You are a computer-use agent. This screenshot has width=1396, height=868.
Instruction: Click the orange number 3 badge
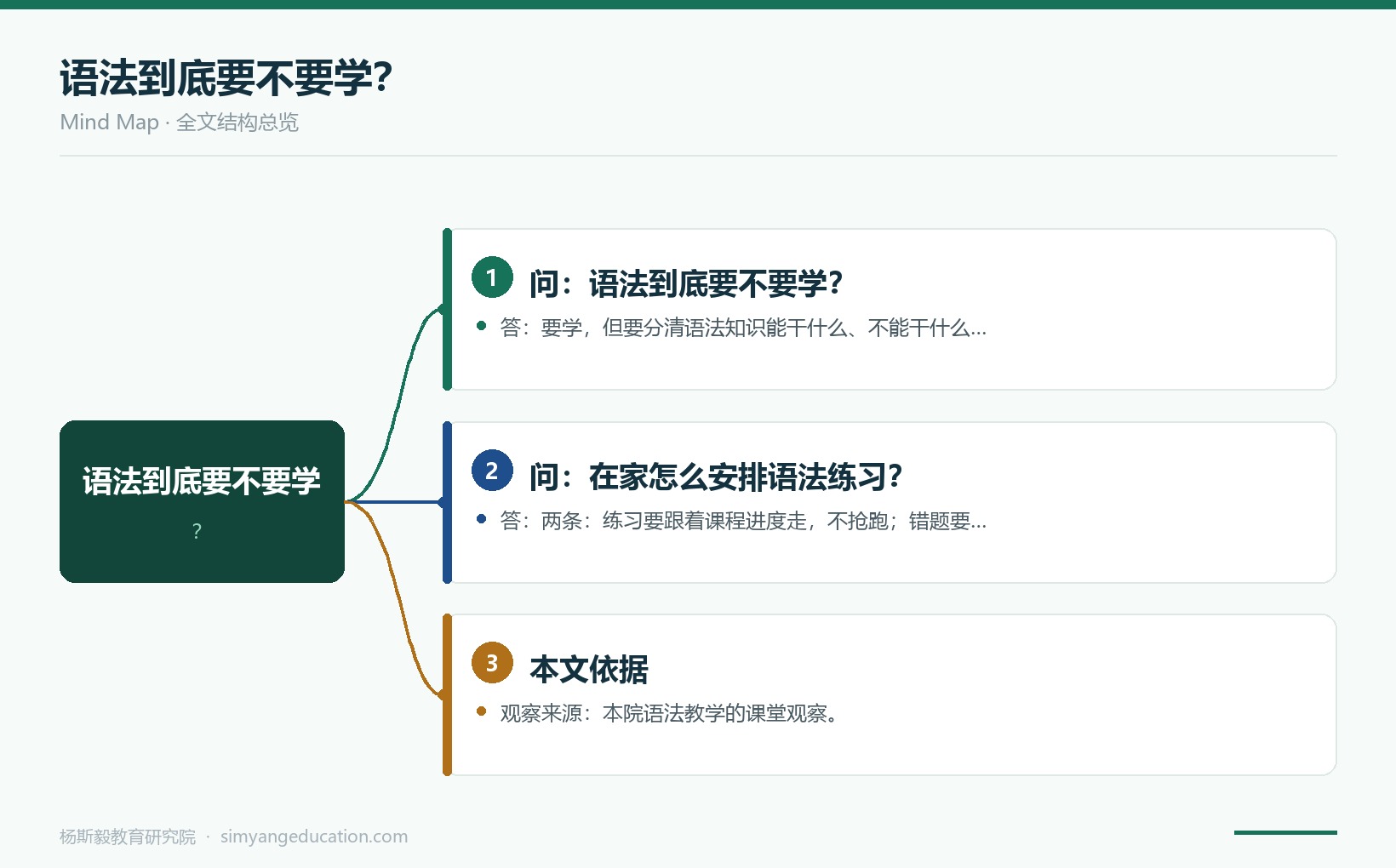point(492,663)
